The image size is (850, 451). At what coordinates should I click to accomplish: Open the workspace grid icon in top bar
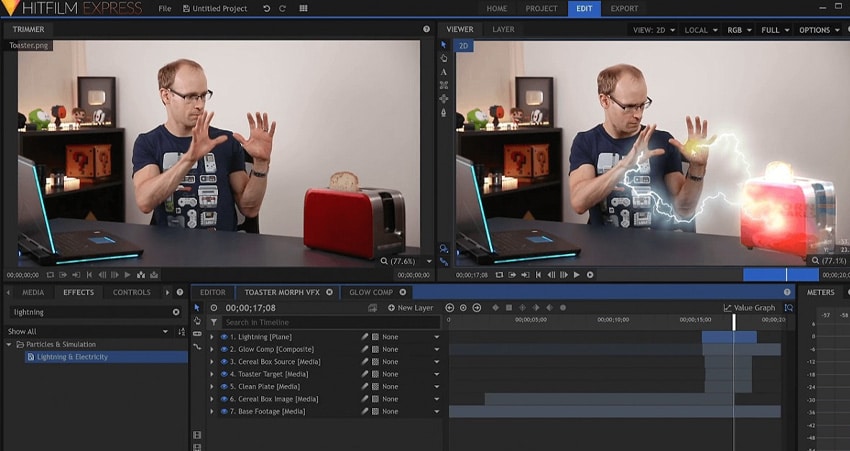[x=304, y=8]
